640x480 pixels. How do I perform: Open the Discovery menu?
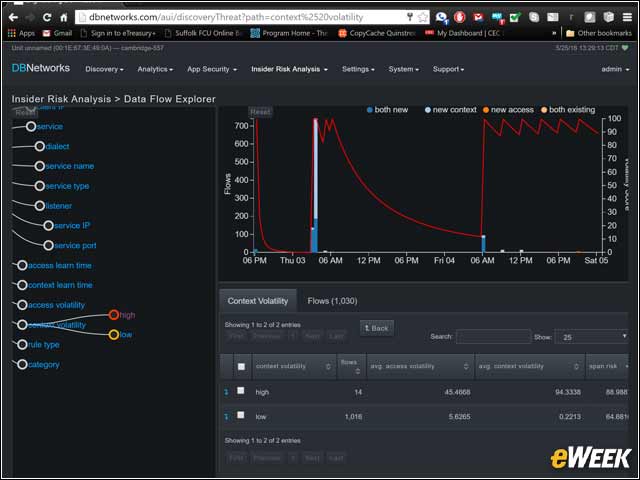click(104, 69)
